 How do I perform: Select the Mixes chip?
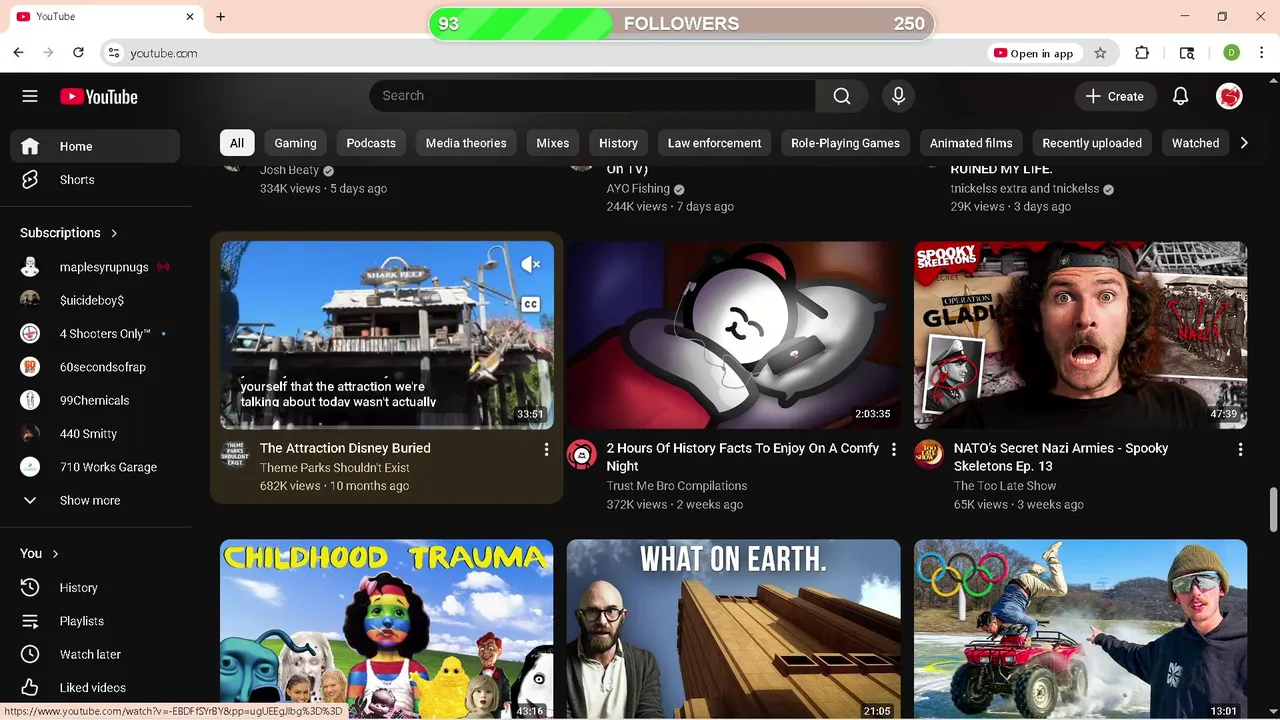552,143
